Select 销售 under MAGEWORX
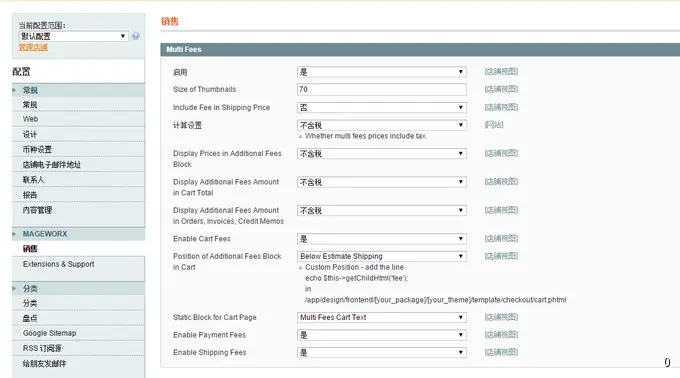The height and width of the screenshot is (378, 680). tap(78, 248)
